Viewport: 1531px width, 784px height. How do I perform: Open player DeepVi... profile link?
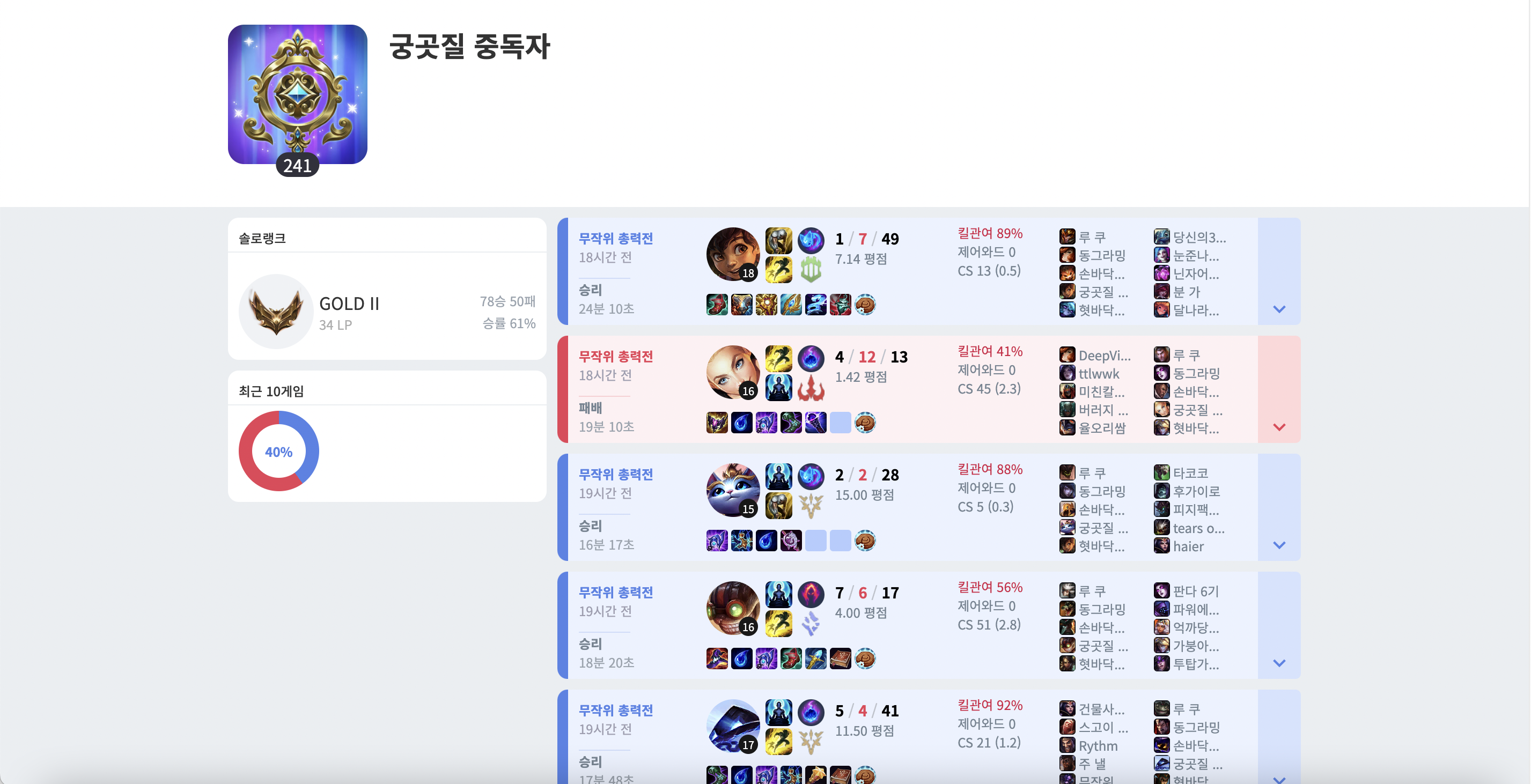1105,355
